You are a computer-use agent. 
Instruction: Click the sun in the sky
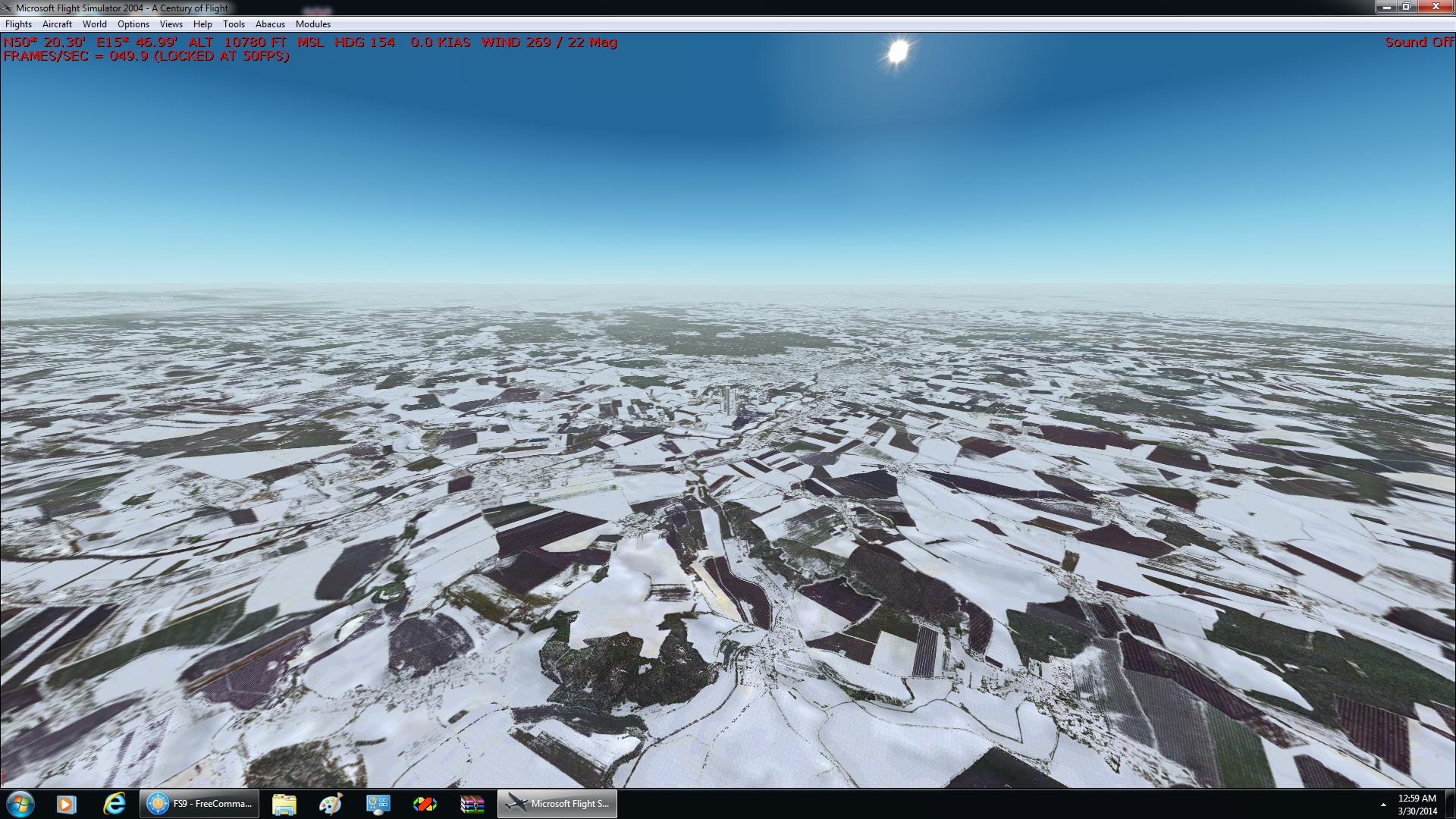click(x=899, y=52)
